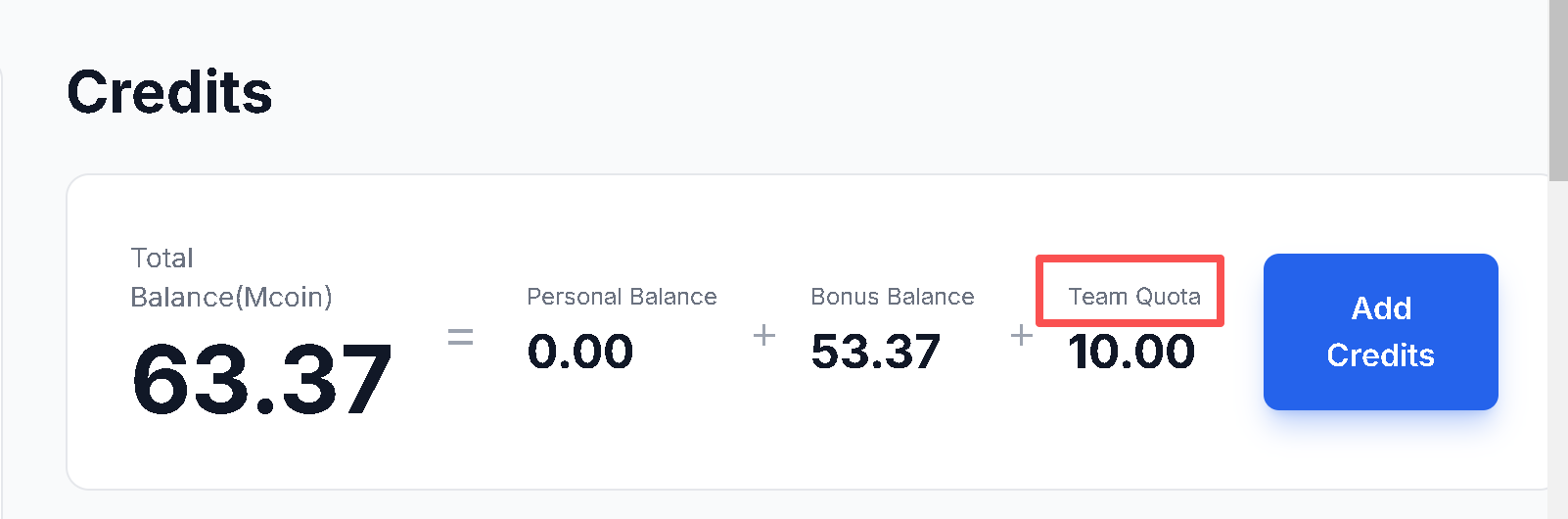
Task: Click empty space right of Credits heading
Action: [783, 93]
